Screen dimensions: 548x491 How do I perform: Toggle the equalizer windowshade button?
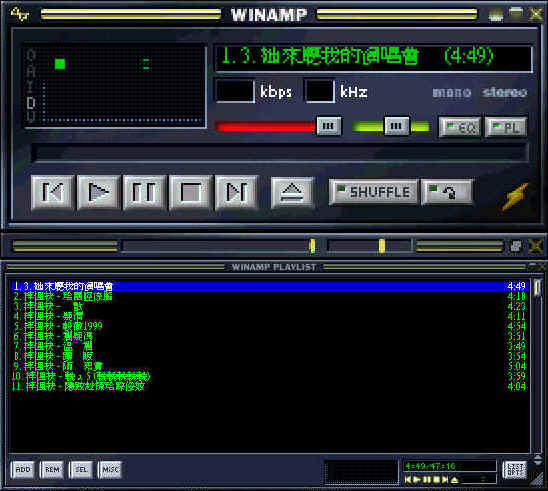pos(516,246)
